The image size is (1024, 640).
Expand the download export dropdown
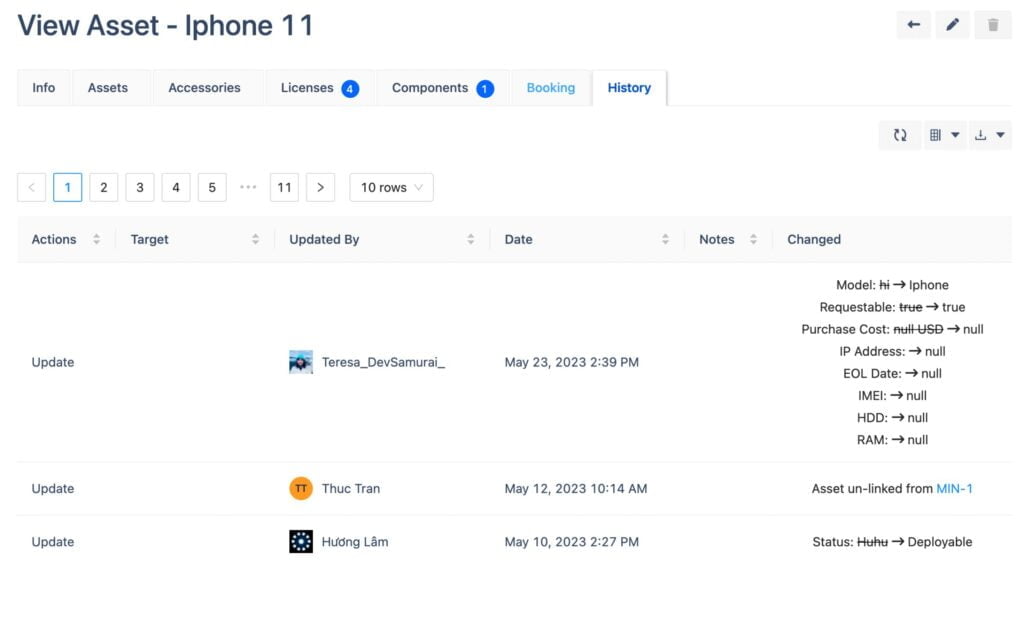click(x=989, y=135)
